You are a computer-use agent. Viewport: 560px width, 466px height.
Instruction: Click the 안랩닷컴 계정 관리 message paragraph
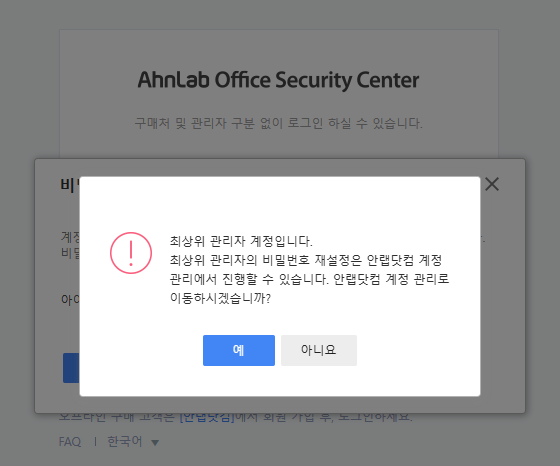[309, 269]
